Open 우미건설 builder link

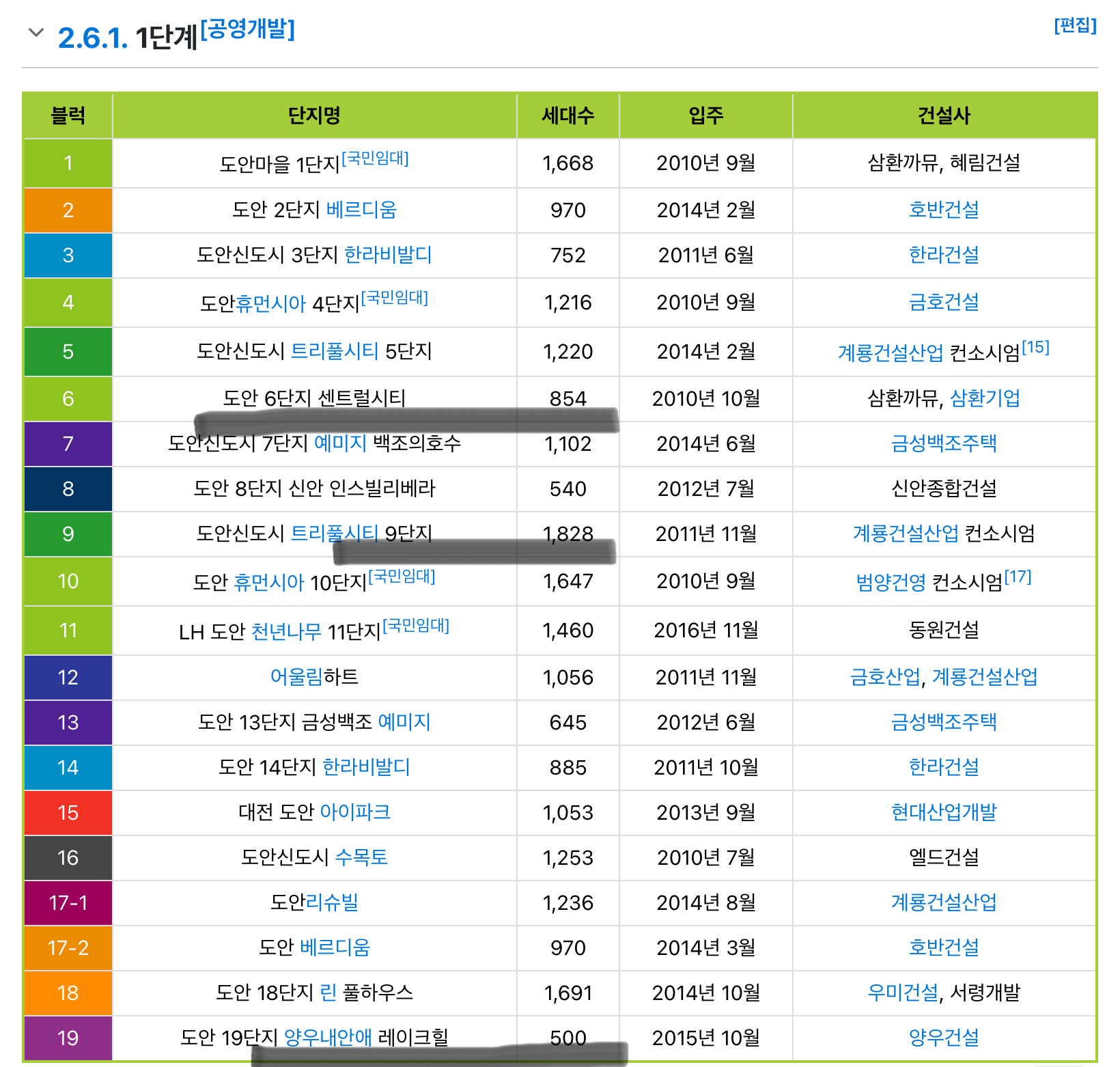coord(903,993)
